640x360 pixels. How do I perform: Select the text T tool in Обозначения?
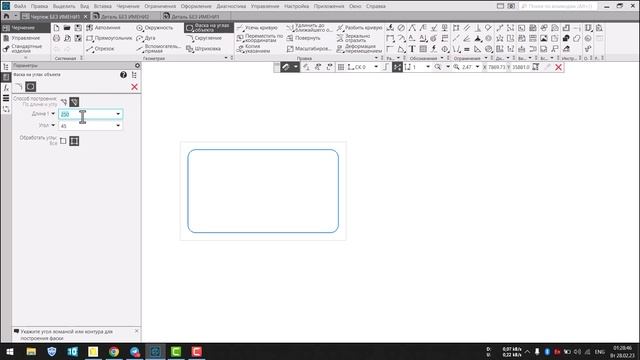point(412,49)
